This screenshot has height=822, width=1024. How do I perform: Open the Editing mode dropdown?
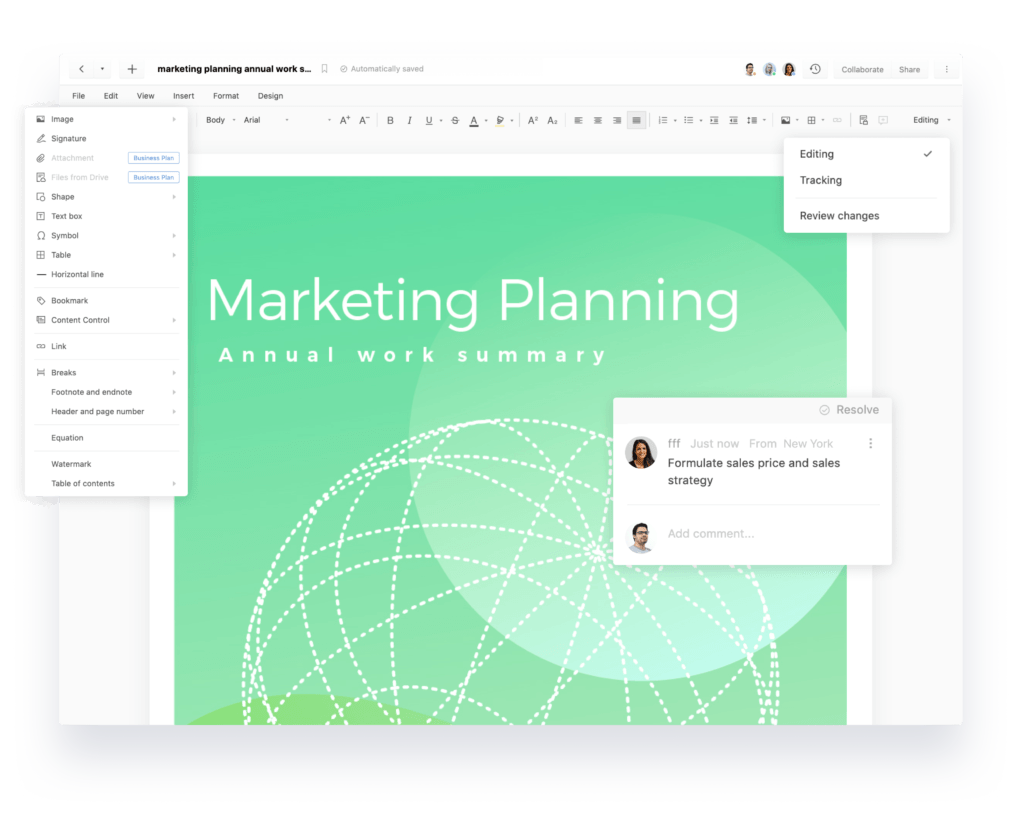tap(931, 120)
